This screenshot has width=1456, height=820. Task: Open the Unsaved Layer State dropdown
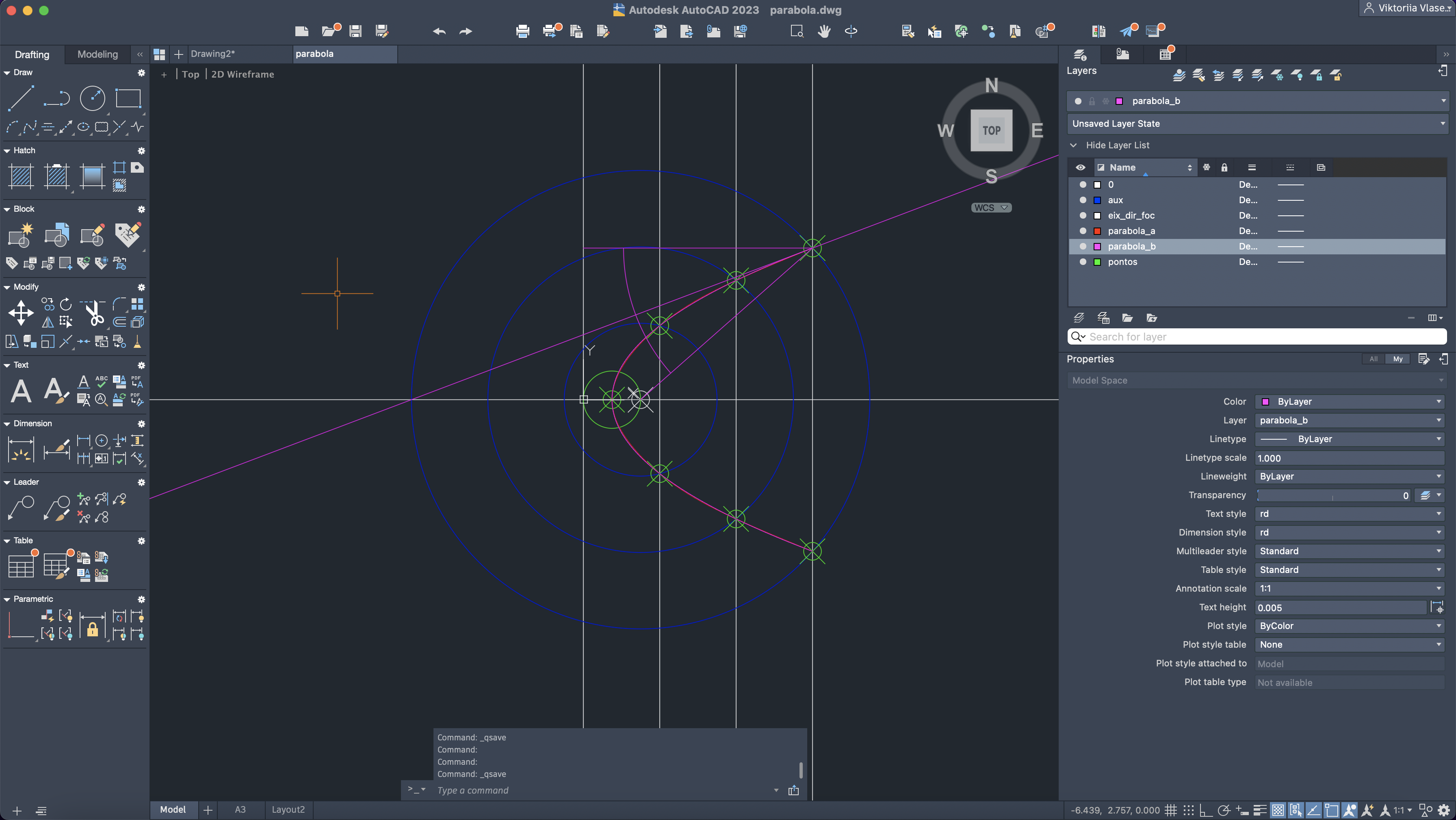pyautogui.click(x=1257, y=123)
